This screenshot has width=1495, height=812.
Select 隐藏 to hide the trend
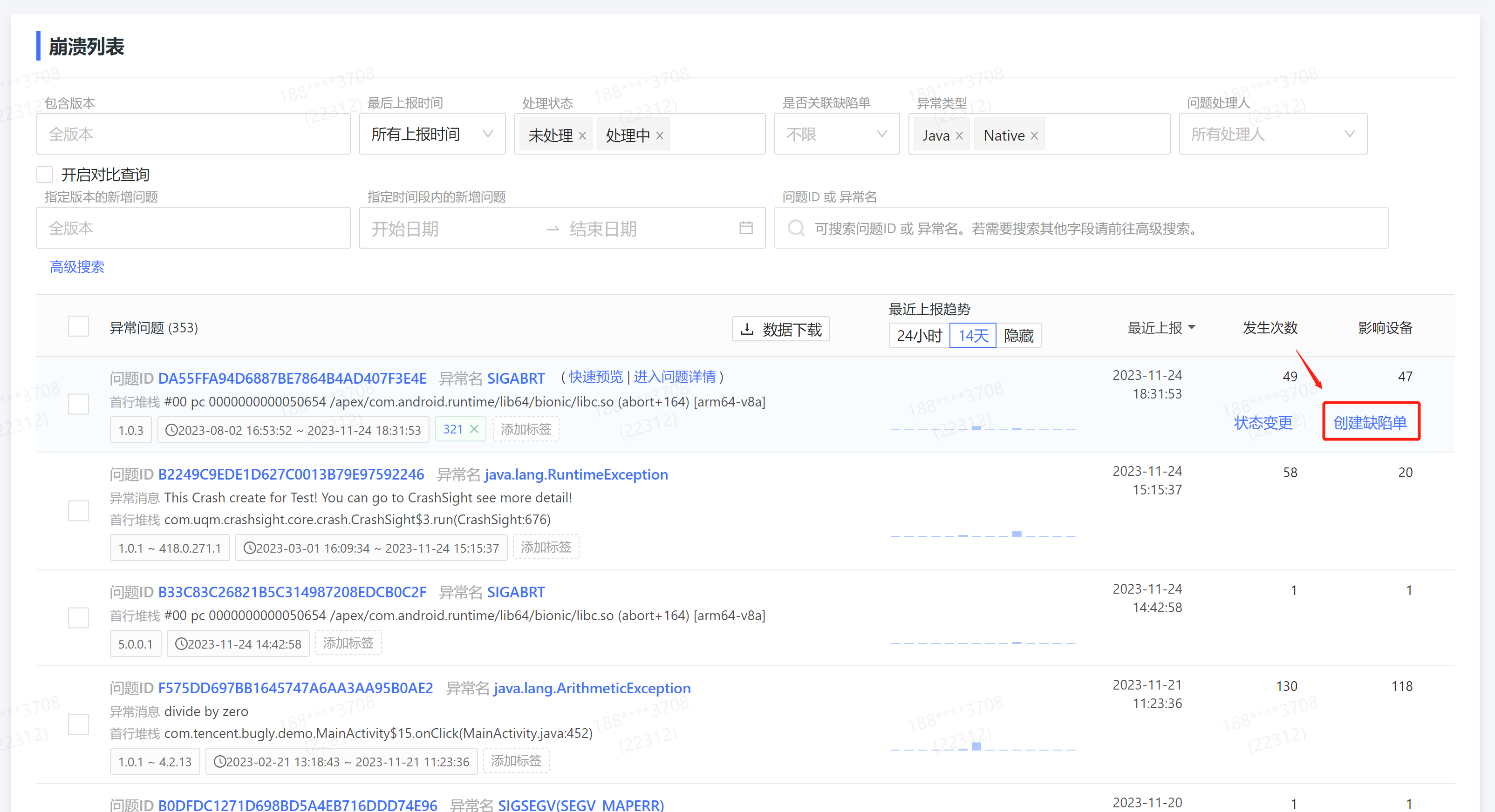tap(1018, 335)
